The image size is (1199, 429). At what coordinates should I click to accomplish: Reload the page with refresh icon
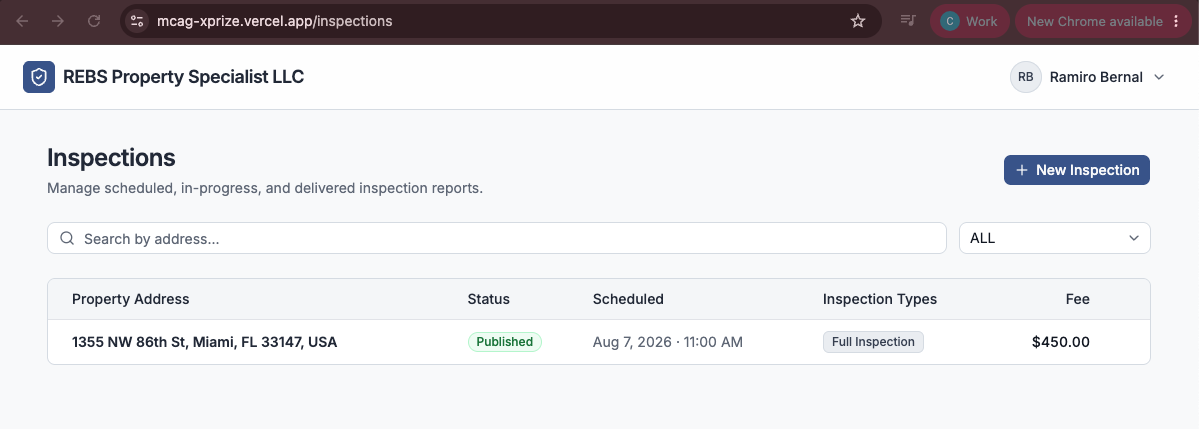[94, 21]
